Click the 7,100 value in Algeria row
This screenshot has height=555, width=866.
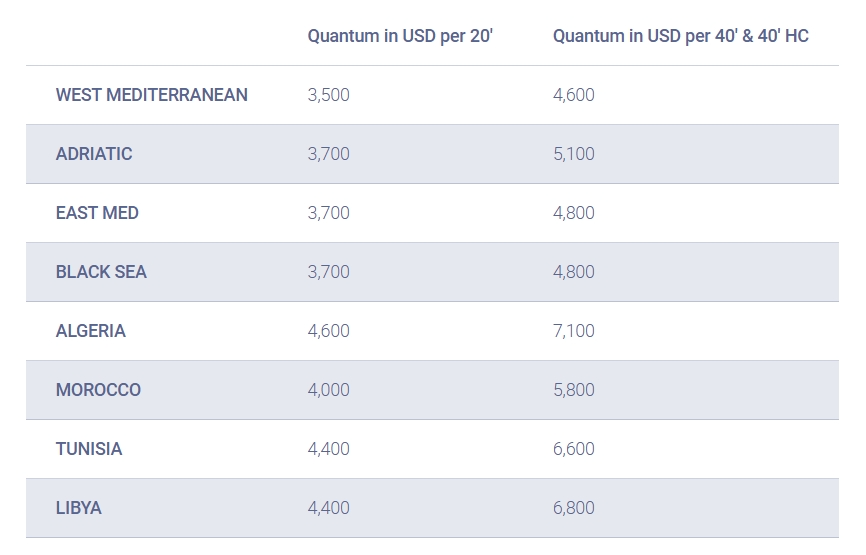(x=574, y=331)
